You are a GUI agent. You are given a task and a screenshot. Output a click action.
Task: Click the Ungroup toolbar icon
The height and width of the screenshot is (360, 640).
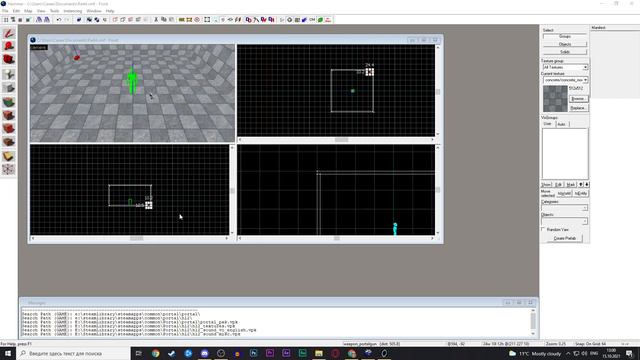point(97,20)
